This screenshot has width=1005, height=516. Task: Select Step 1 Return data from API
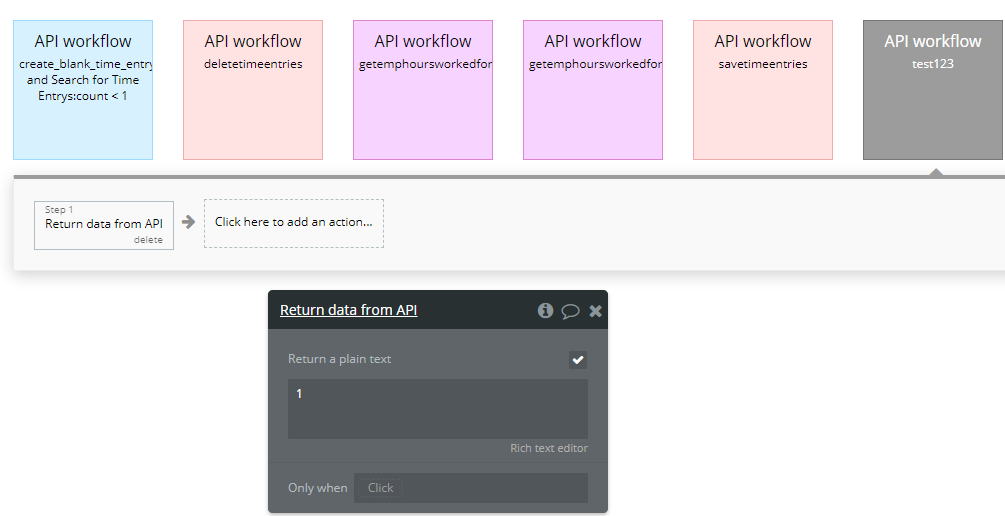tap(103, 222)
